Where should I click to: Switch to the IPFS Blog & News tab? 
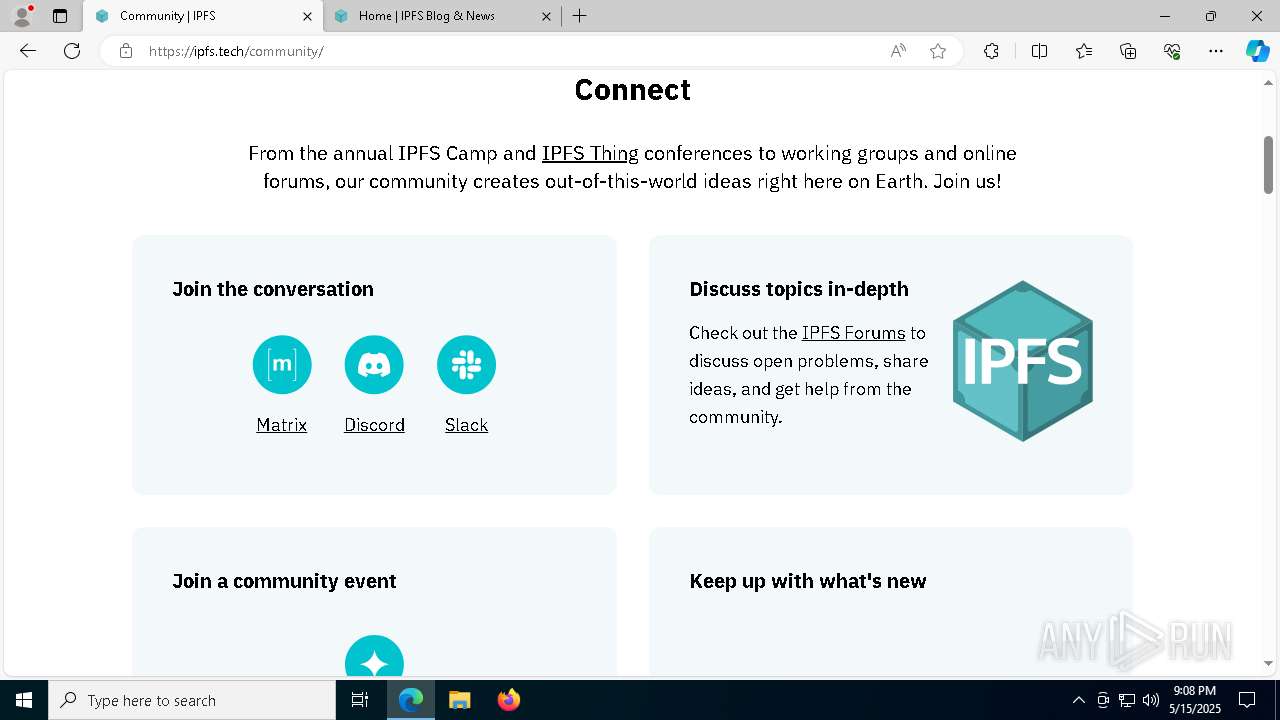(x=443, y=16)
